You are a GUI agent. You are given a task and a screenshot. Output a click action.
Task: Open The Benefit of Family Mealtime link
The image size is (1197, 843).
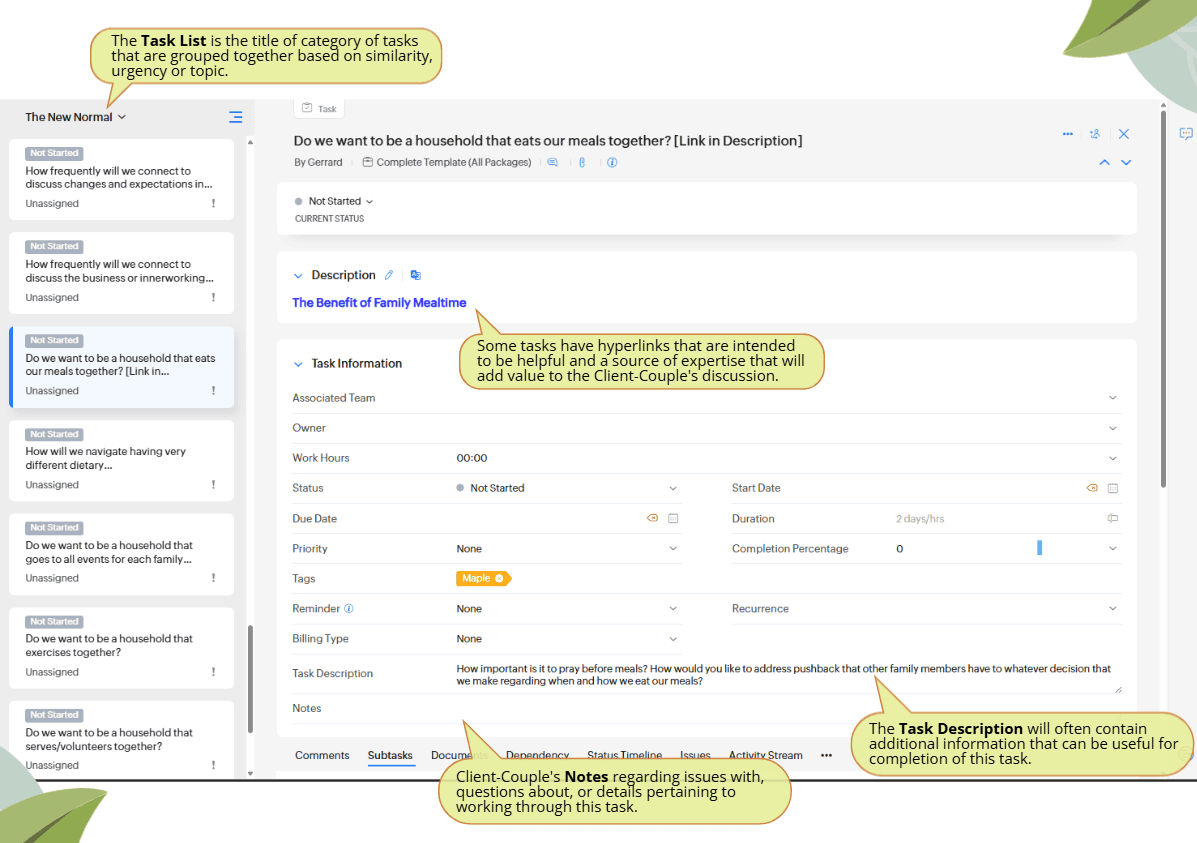[x=379, y=303]
